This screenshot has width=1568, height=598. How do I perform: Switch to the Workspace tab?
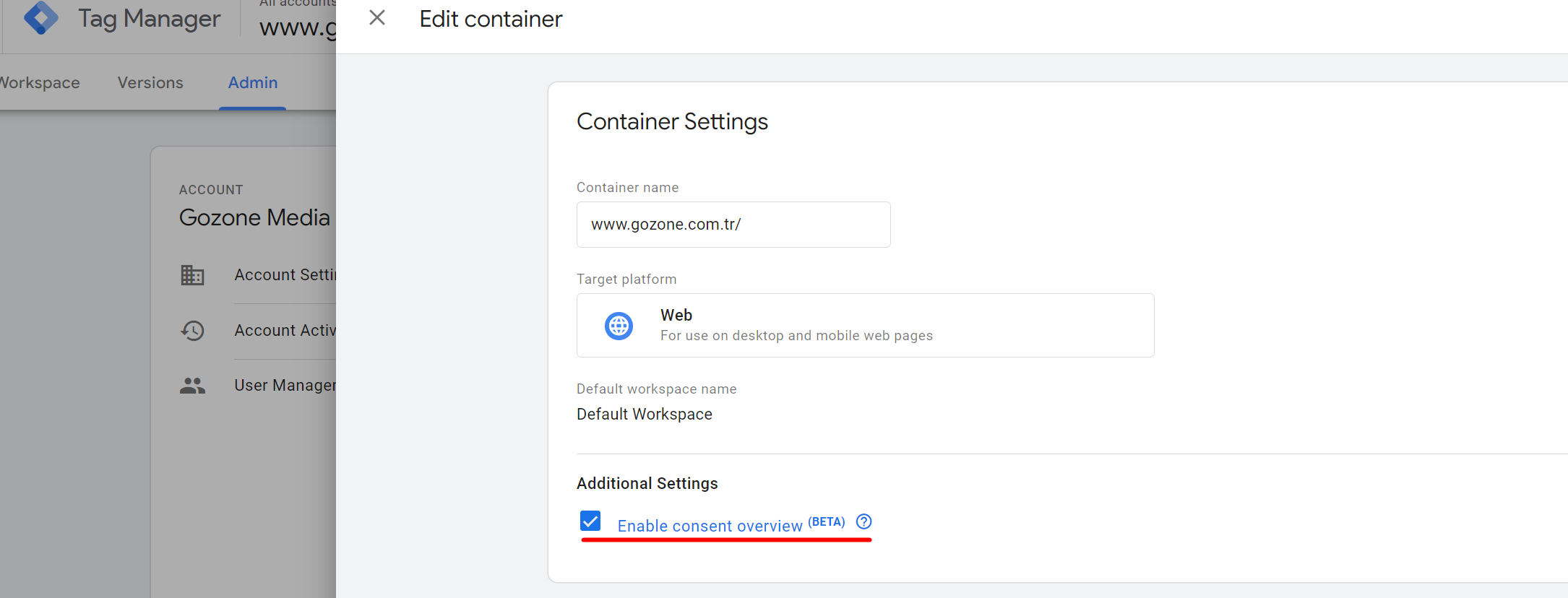tap(40, 83)
